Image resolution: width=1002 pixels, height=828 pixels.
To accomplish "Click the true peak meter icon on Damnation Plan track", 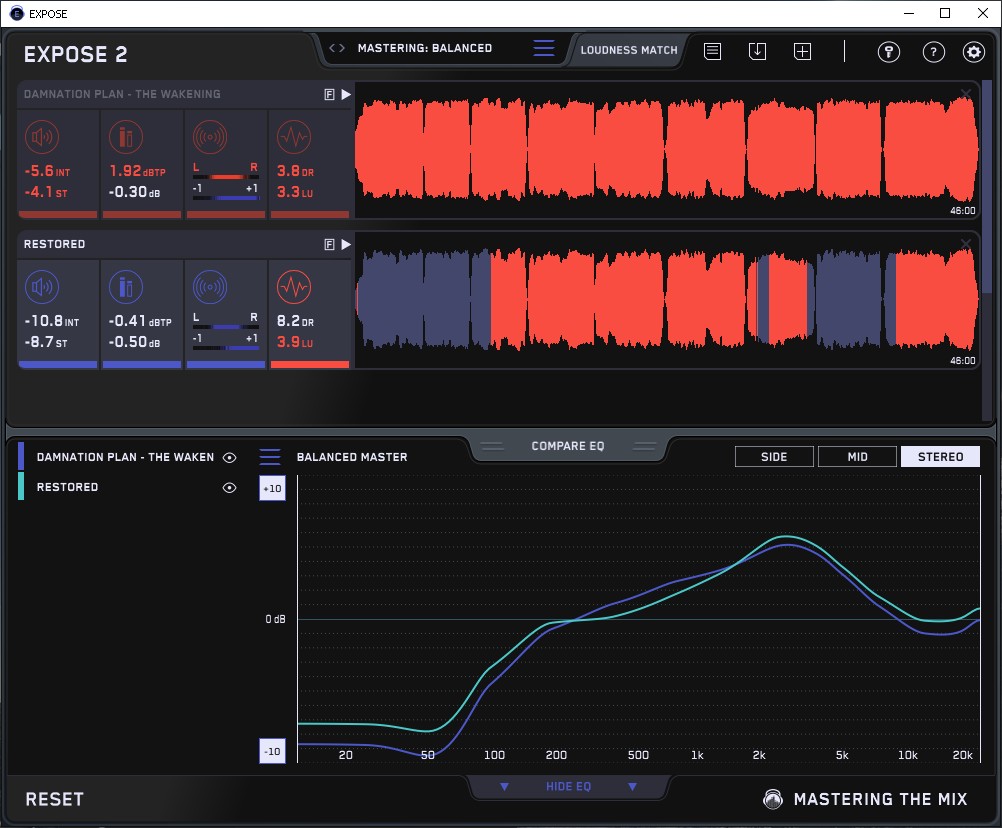I will pyautogui.click(x=125, y=138).
